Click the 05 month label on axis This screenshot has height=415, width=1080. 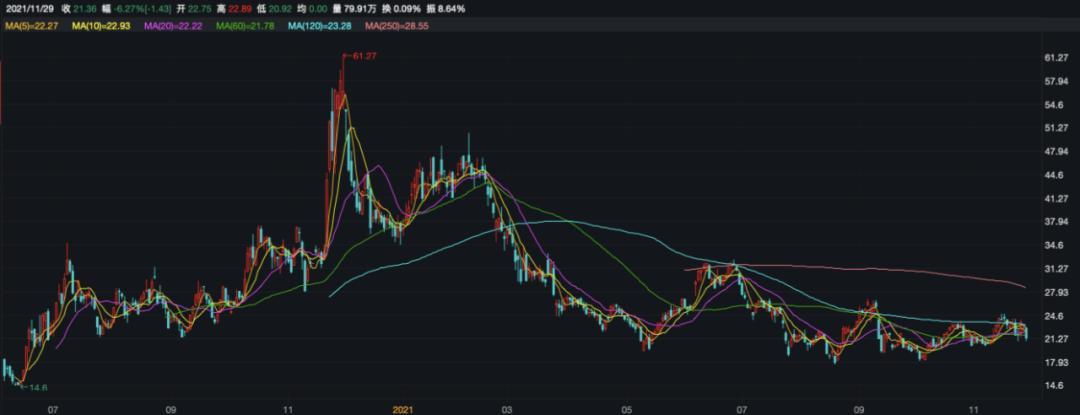[626, 409]
